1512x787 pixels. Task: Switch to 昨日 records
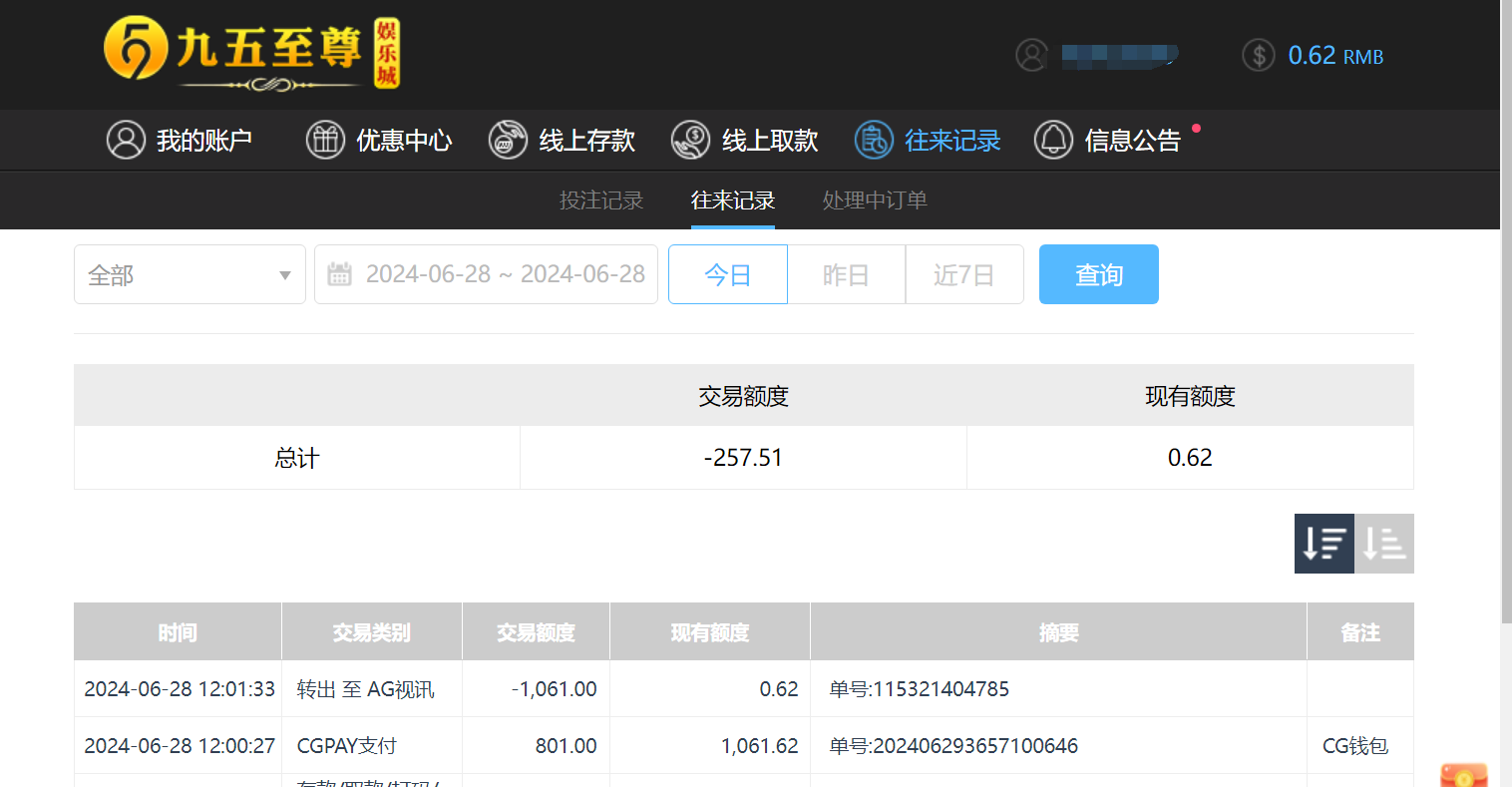[x=846, y=273]
